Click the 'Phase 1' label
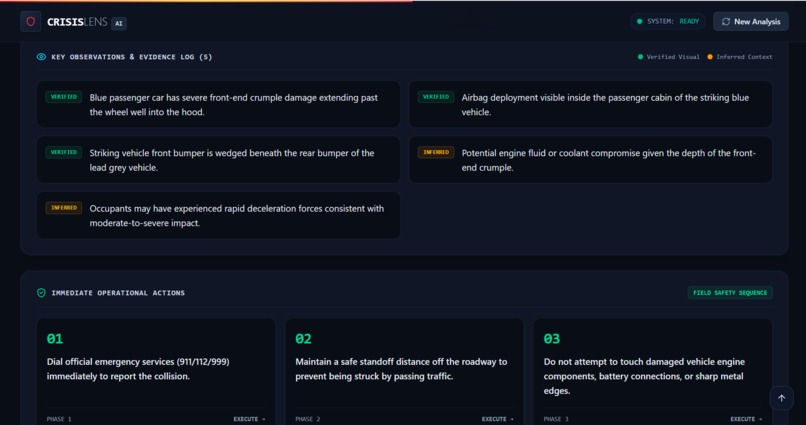This screenshot has width=806, height=425. (59, 419)
